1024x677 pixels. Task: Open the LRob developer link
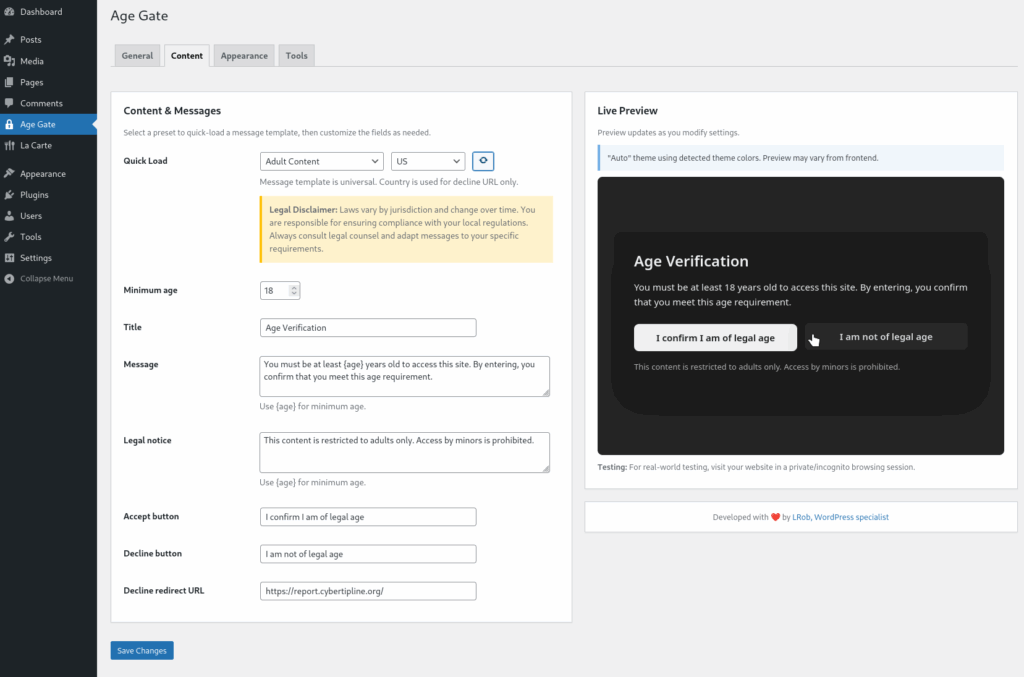click(x=801, y=517)
